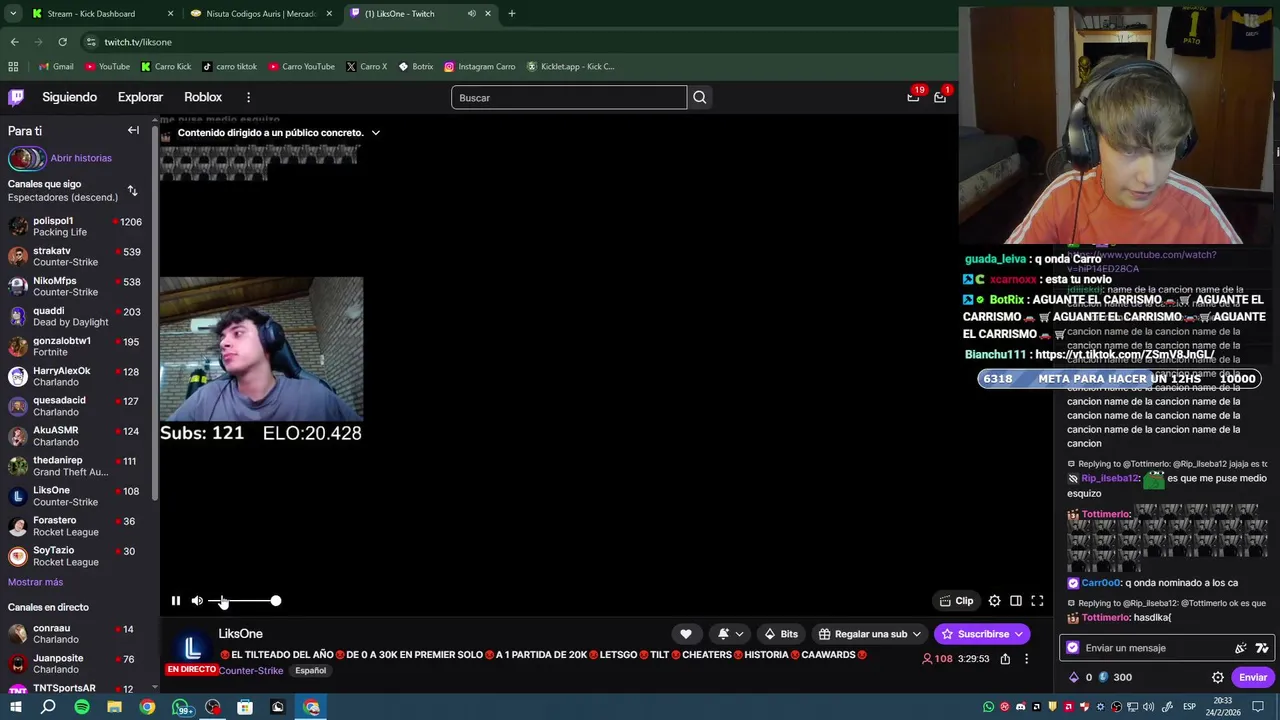Viewport: 1280px width, 720px height.
Task: Send the chat message with Enviar
Action: pos(1253,677)
